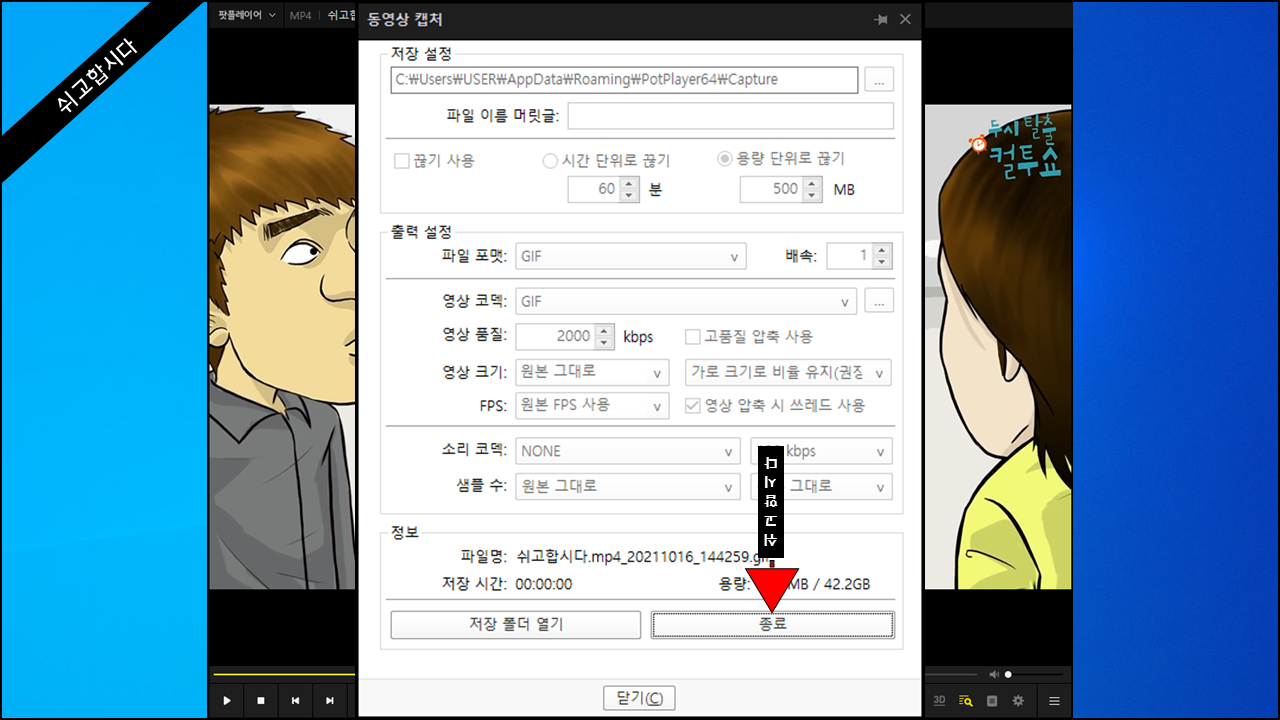Click the 종료 button to stop capture

(773, 624)
